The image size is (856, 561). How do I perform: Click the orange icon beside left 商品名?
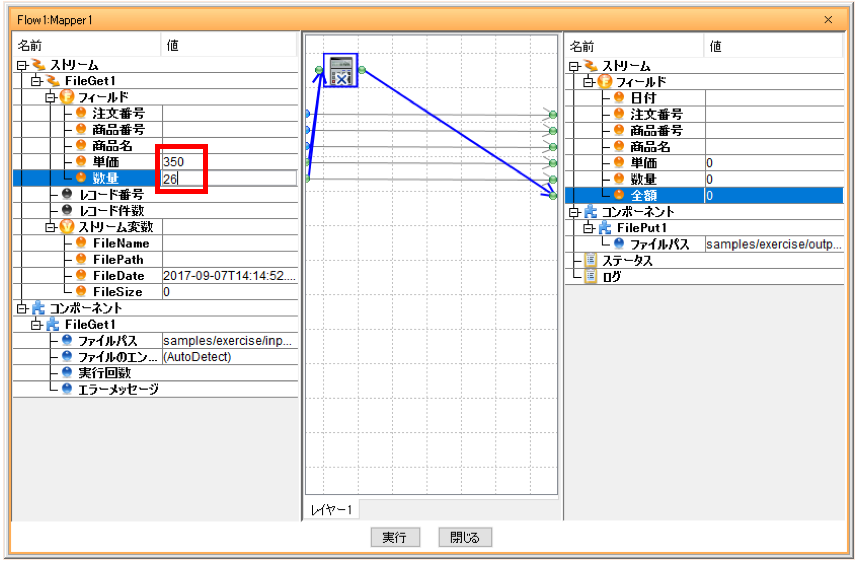click(x=81, y=146)
